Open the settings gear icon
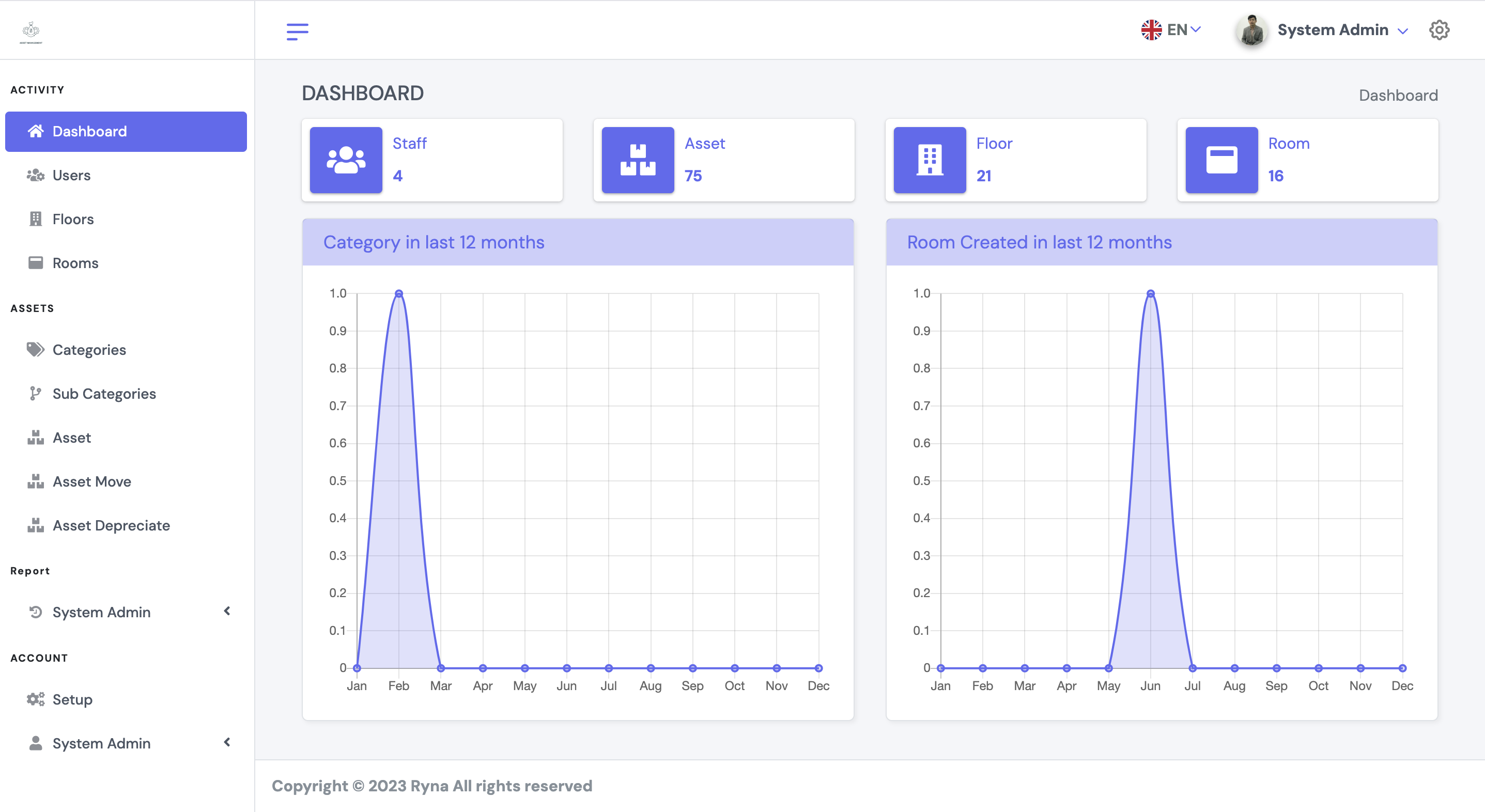The image size is (1485, 812). (1439, 30)
